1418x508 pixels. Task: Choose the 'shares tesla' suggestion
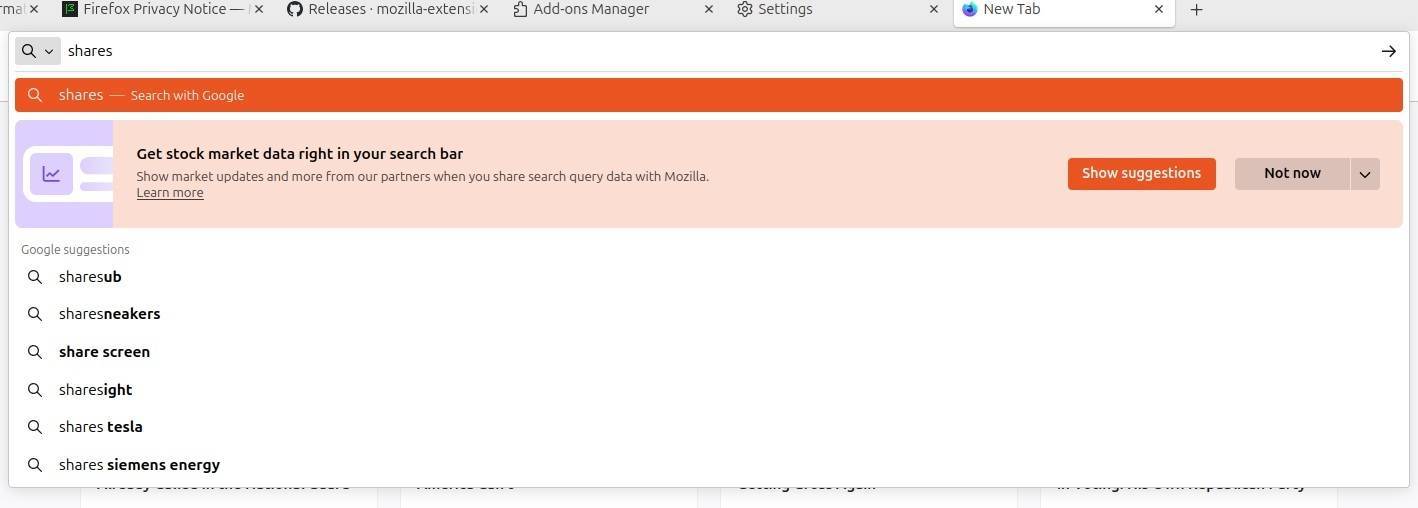(100, 427)
